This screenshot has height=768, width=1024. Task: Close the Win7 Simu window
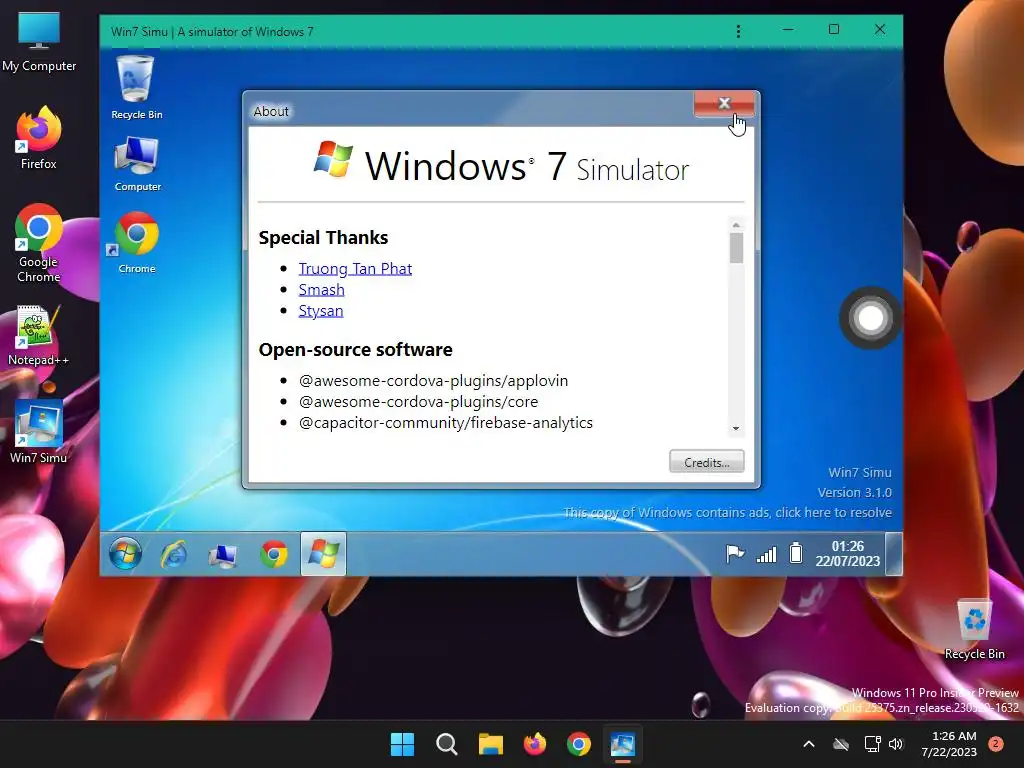pyautogui.click(x=880, y=29)
